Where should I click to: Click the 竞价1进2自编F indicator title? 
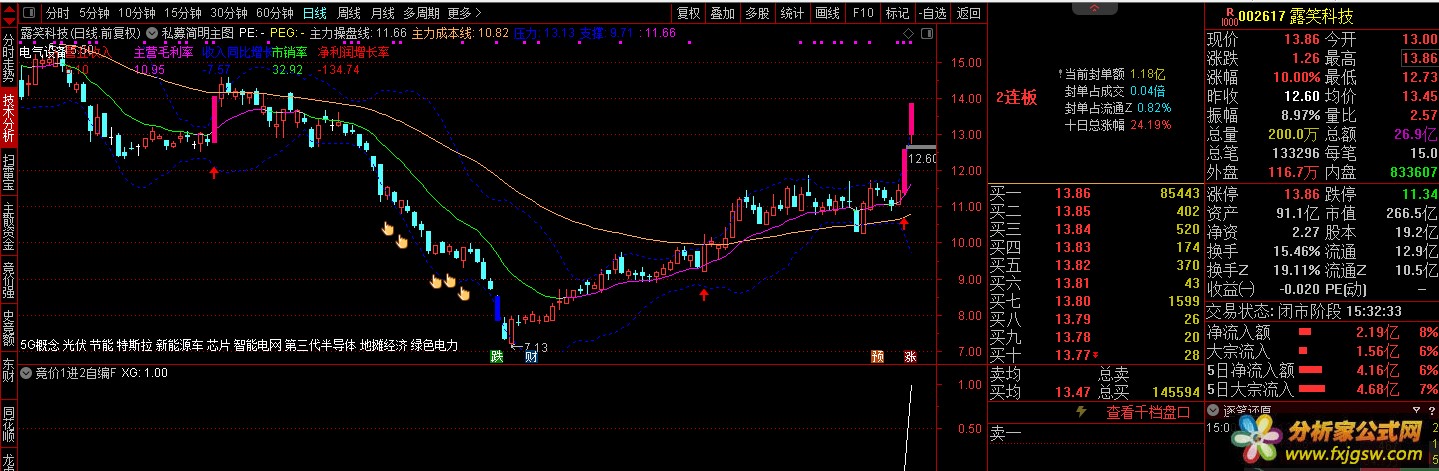(x=75, y=373)
